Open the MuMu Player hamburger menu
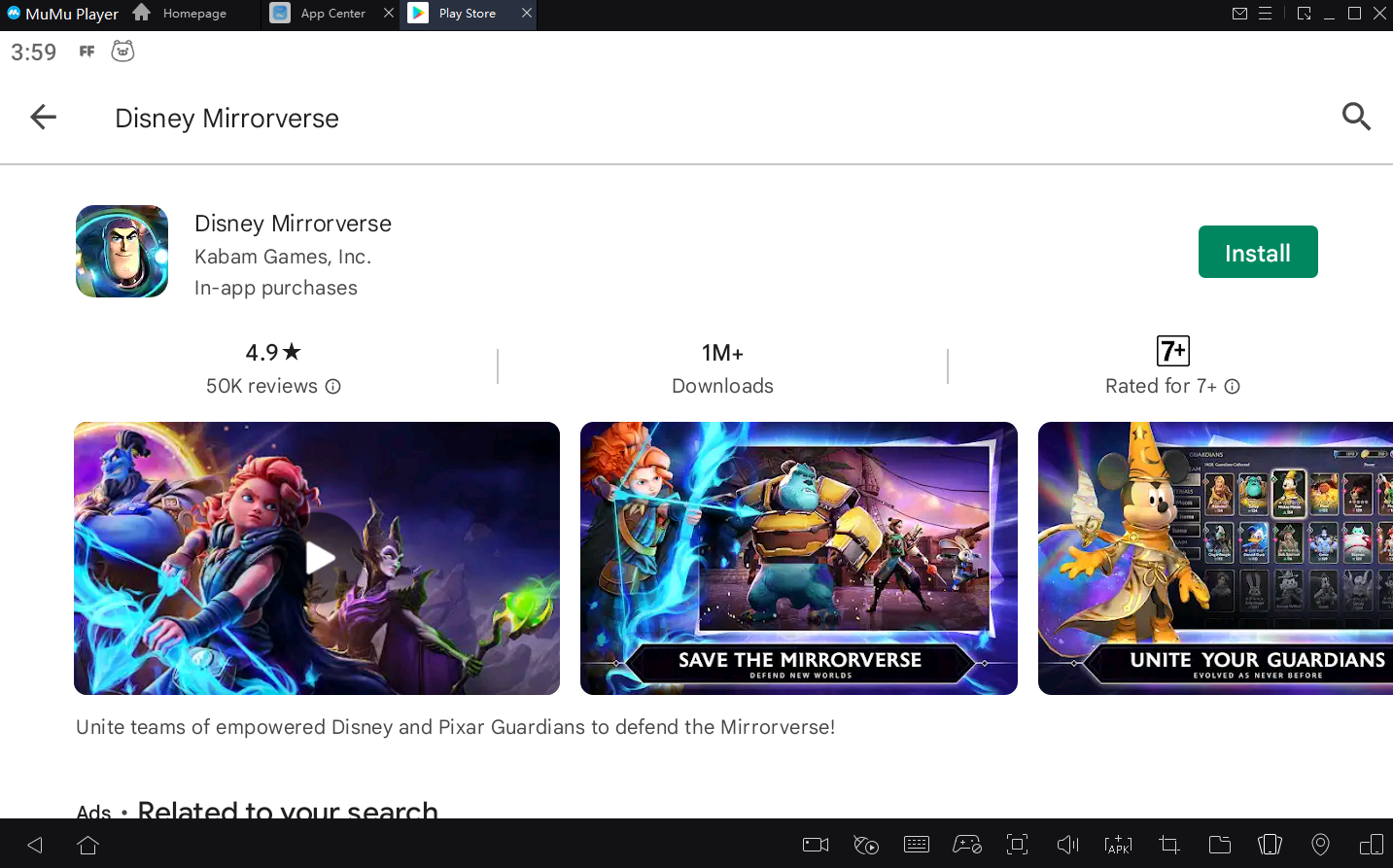 (1265, 14)
